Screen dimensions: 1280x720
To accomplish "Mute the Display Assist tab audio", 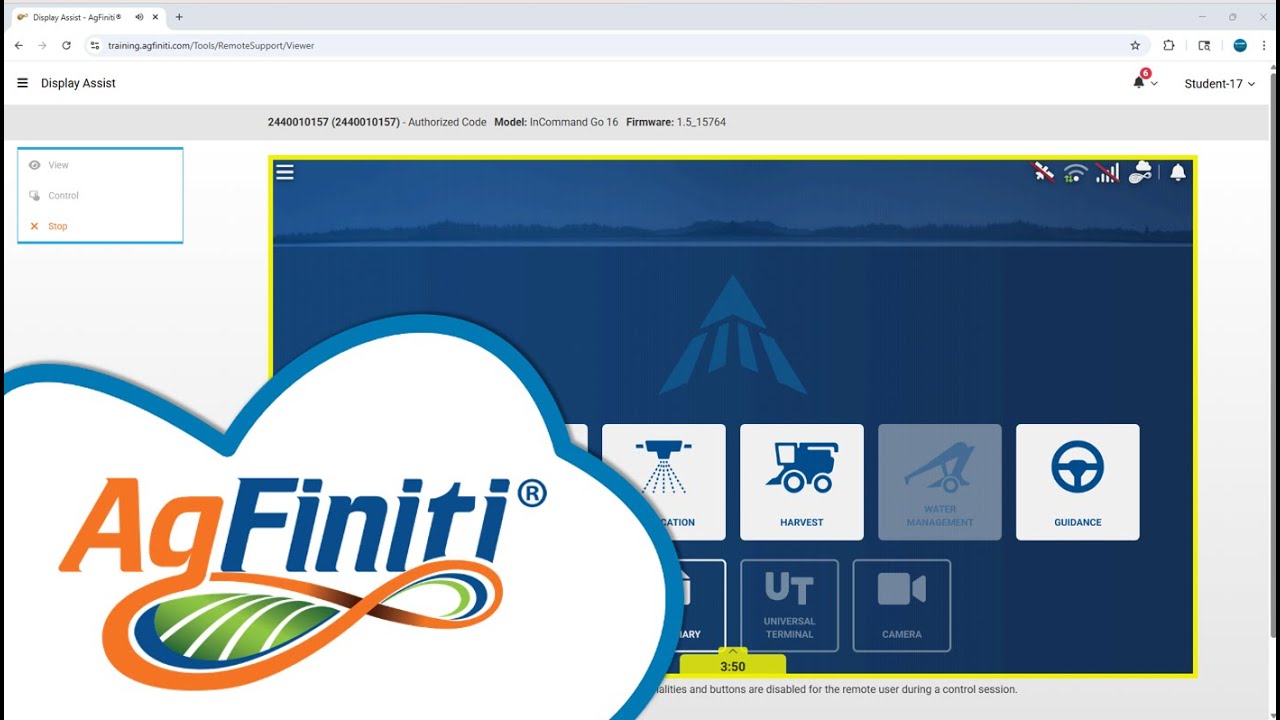I will [139, 17].
